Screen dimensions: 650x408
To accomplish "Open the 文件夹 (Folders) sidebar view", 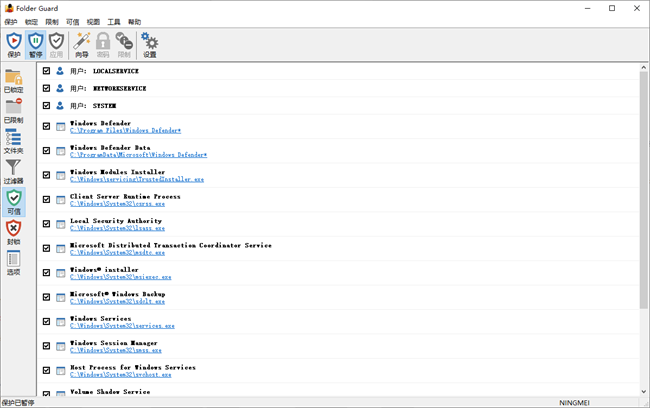I will click(x=13, y=141).
